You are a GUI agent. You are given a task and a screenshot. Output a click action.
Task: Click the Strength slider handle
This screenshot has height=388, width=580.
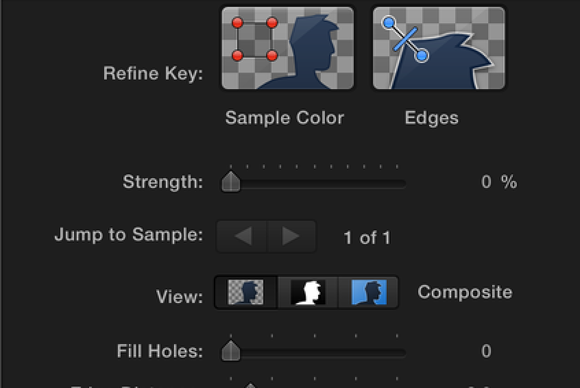231,182
